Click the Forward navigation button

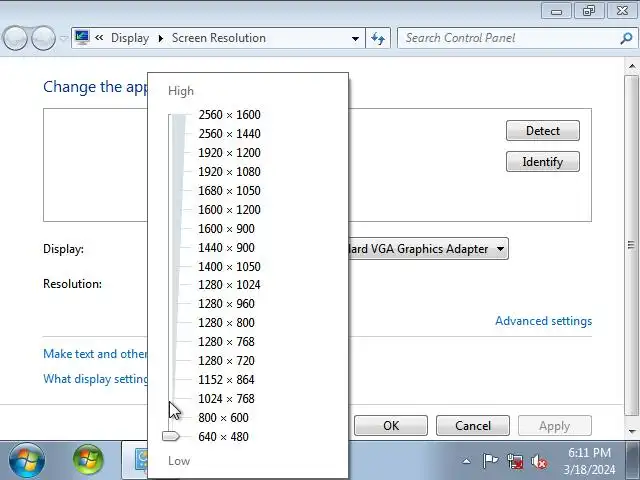tap(43, 38)
